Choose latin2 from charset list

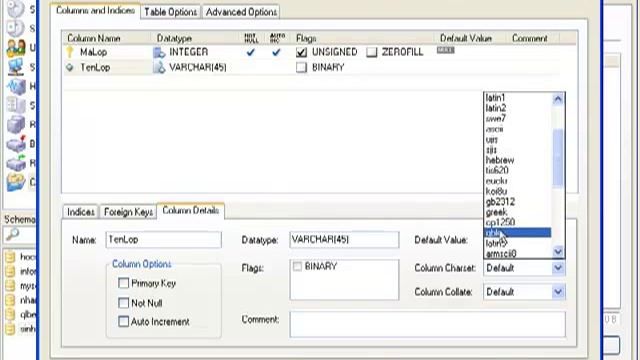(x=496, y=108)
